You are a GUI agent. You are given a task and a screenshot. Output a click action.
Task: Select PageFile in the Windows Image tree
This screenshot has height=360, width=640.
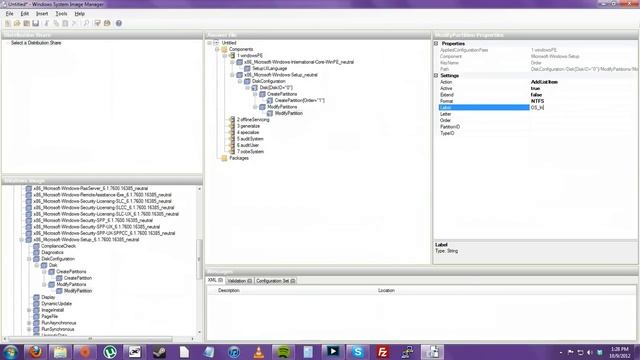[x=49, y=317]
